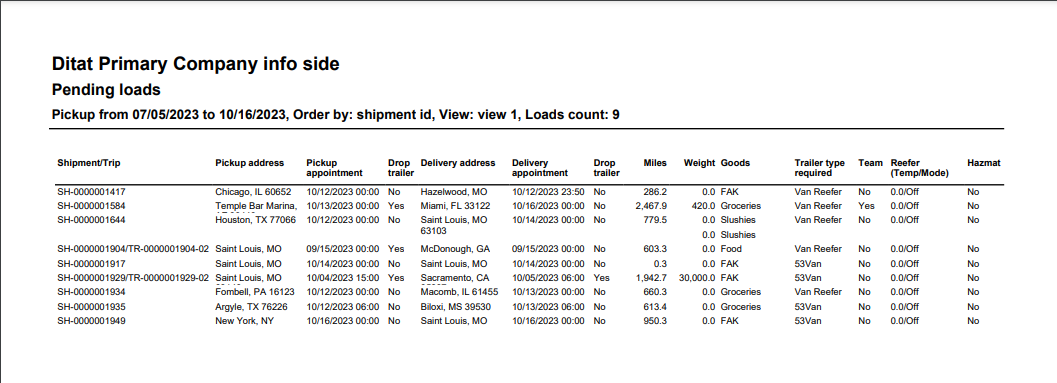Click the Shipment/Trip column header
Image resolution: width=1057 pixels, height=383 pixels.
tap(89, 163)
